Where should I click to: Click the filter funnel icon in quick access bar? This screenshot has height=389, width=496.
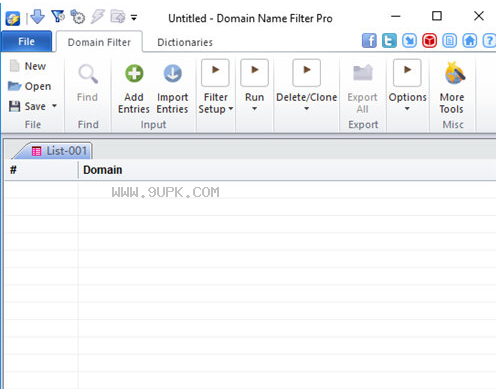[58, 16]
